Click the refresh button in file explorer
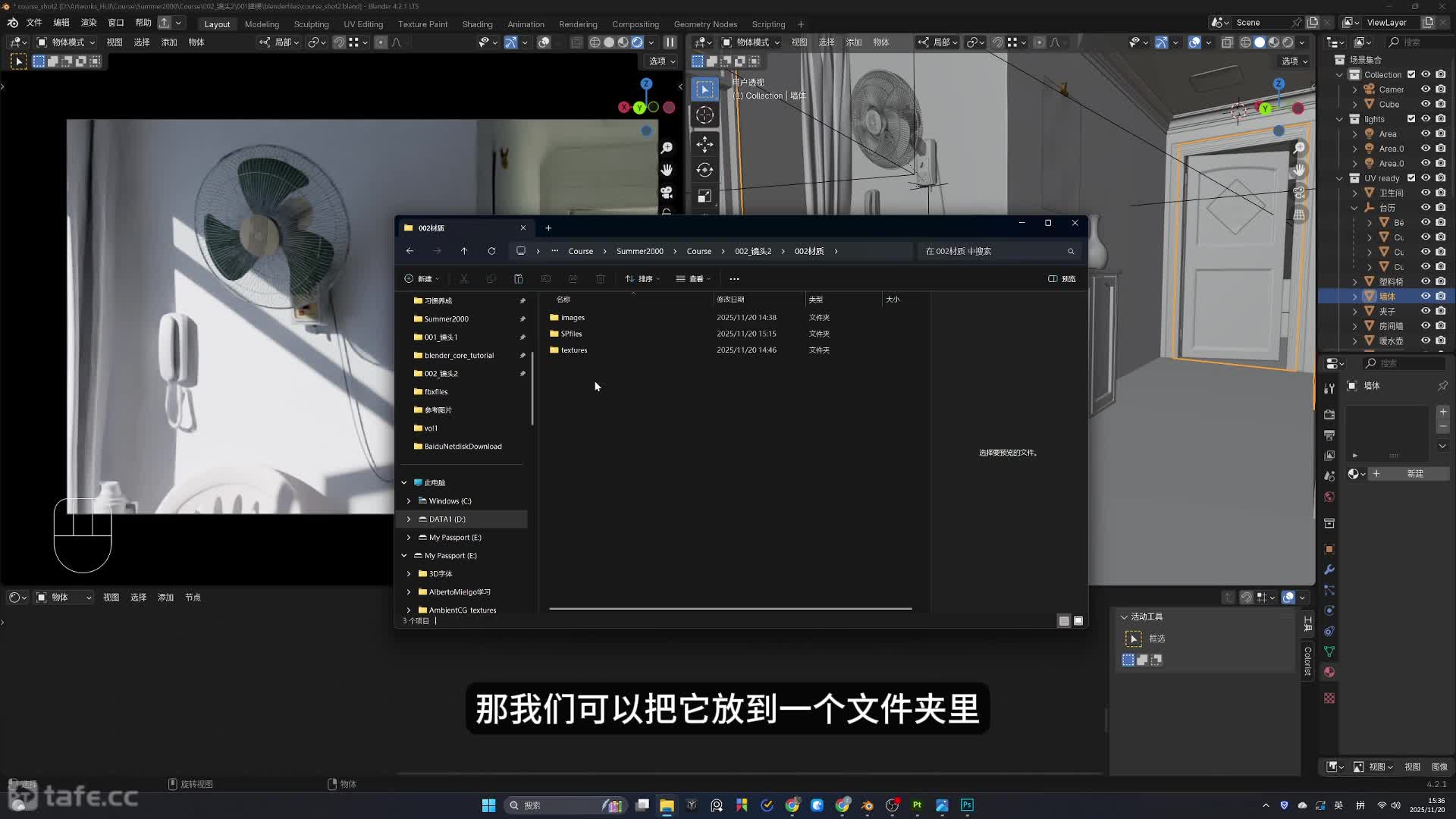 tap(491, 251)
